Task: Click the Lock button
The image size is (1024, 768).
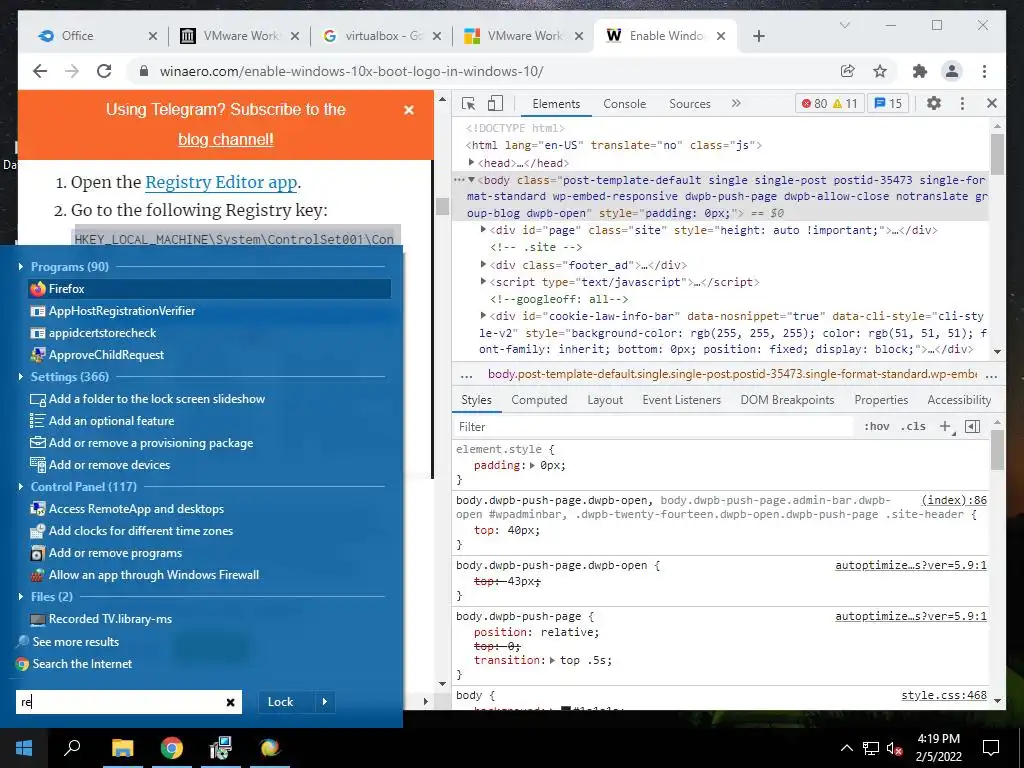Action: click(x=281, y=702)
